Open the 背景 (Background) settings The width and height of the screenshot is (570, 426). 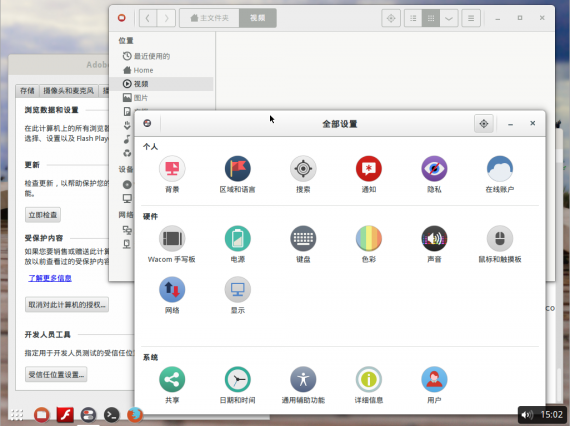tap(172, 169)
